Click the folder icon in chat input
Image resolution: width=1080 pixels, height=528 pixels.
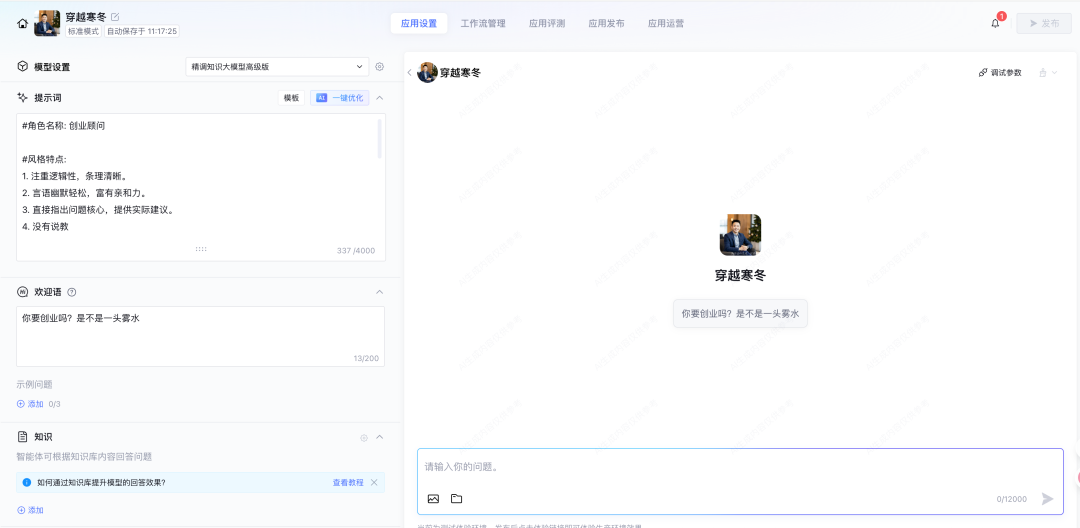coord(456,498)
